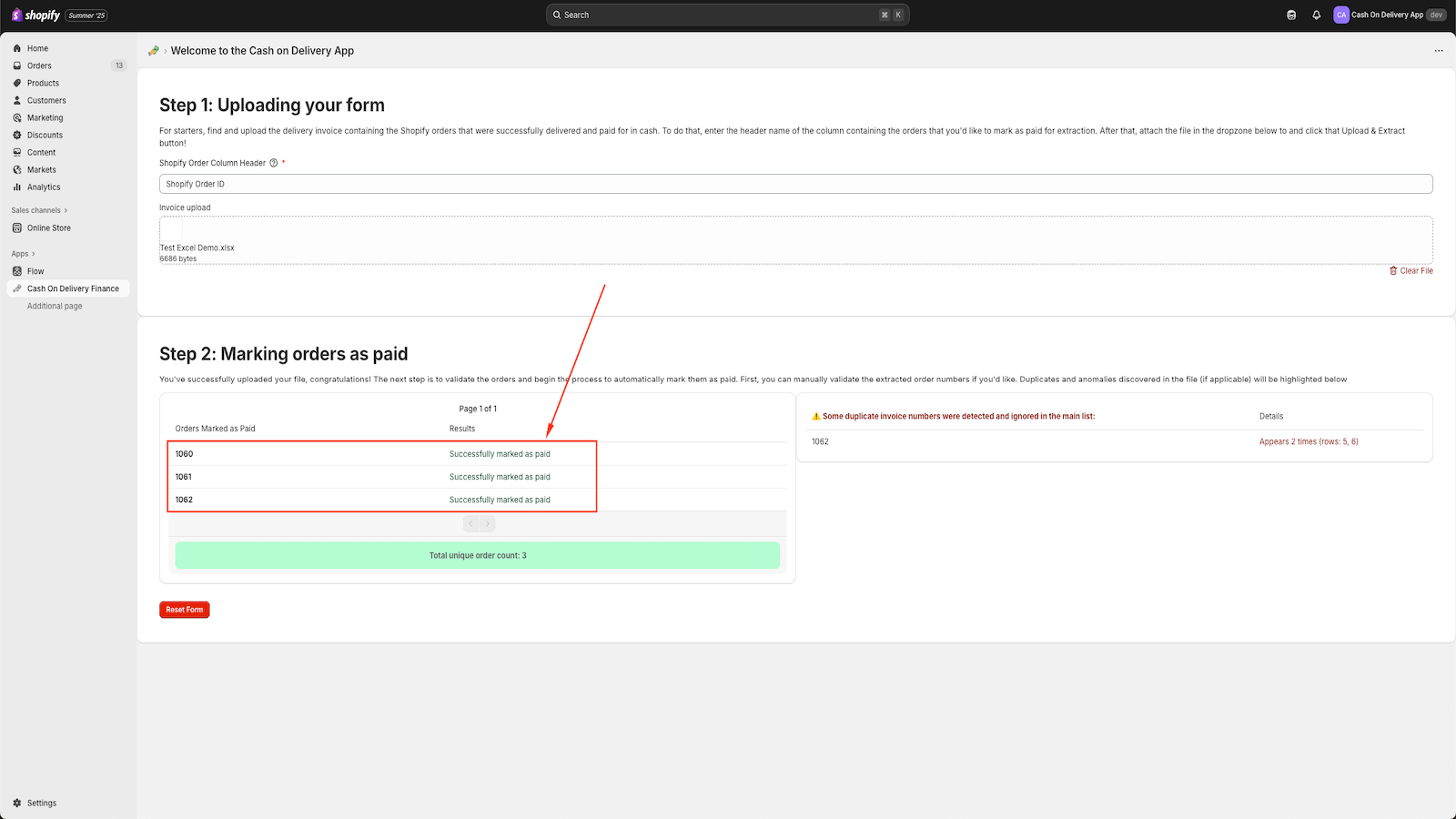Focus the top Search bar
The height and width of the screenshot is (819, 1456).
point(728,15)
